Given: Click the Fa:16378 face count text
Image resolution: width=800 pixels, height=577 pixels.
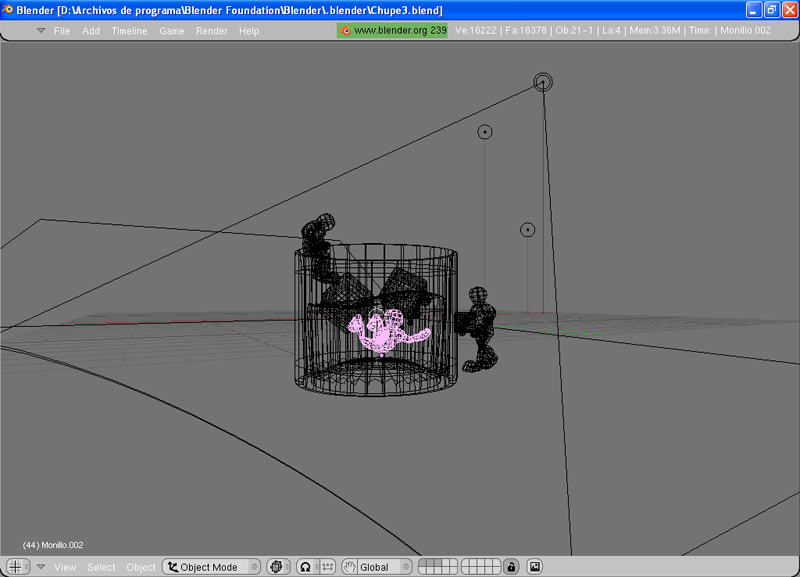Looking at the screenshot, I should (x=526, y=31).
